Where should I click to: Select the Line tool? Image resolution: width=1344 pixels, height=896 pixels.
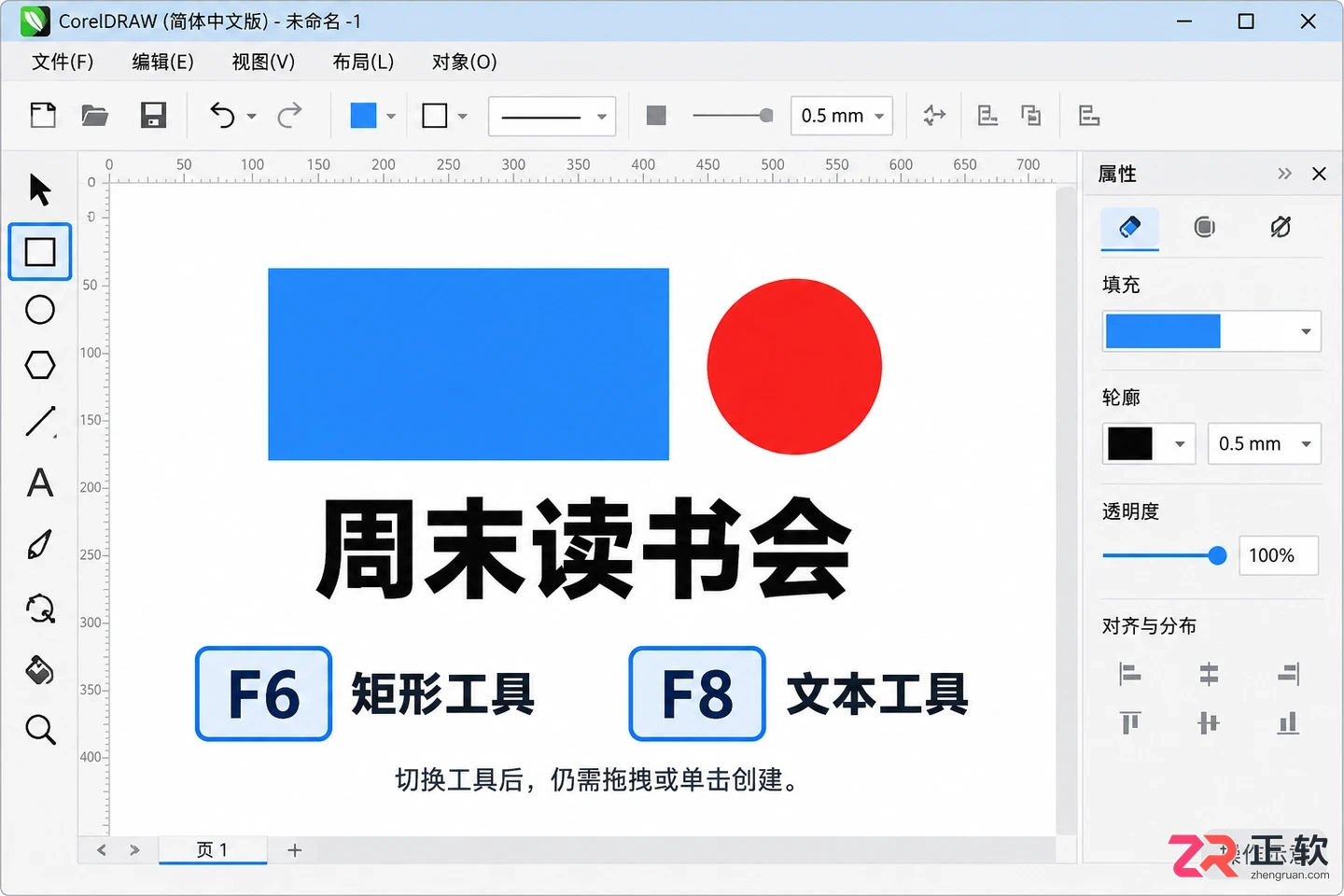pos(40,422)
